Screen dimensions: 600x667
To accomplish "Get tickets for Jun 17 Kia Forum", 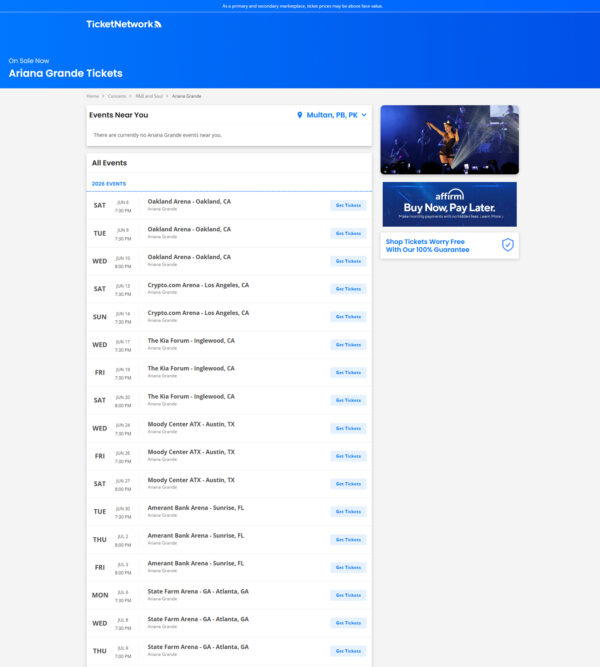I will click(348, 344).
